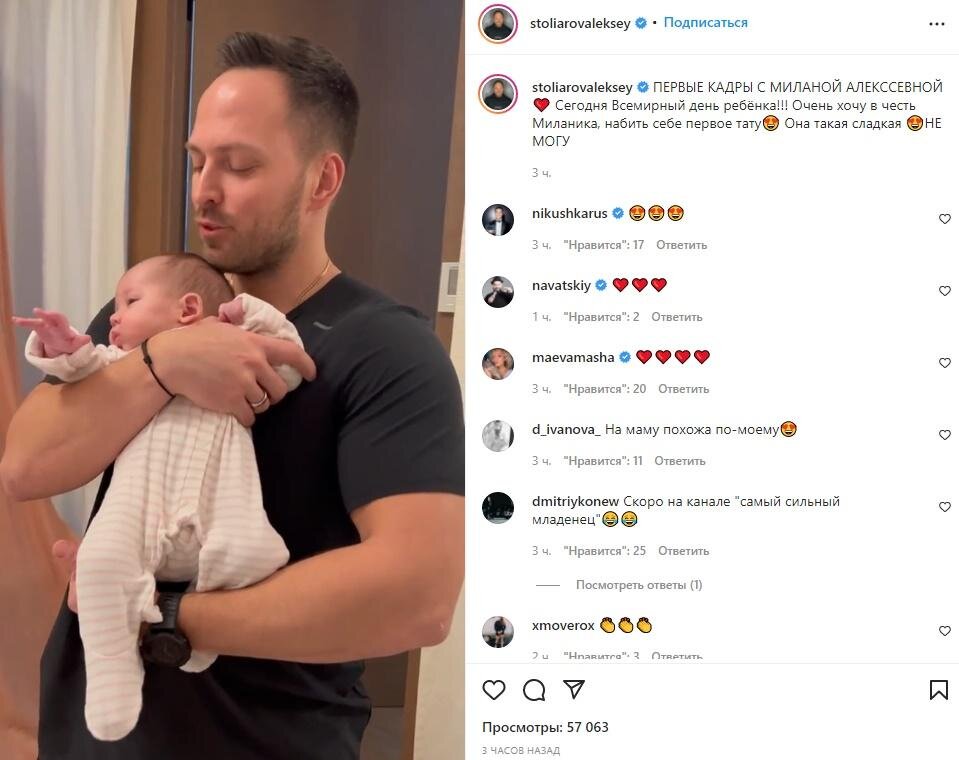Open the header stoliarovaleksey story avatar
Screen dimensions: 959x760
[x=498, y=24]
